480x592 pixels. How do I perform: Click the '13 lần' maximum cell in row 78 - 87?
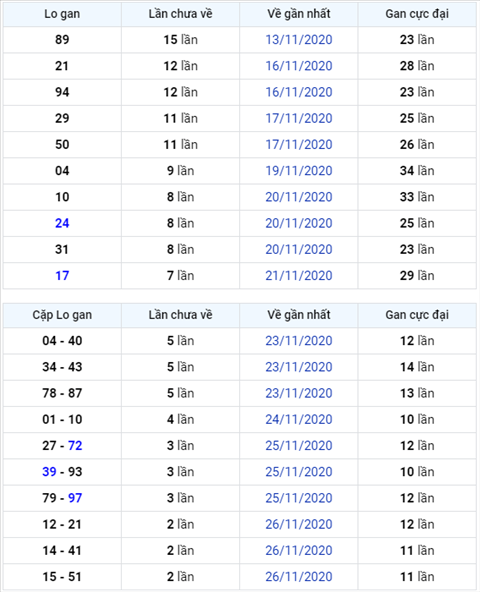[417, 393]
